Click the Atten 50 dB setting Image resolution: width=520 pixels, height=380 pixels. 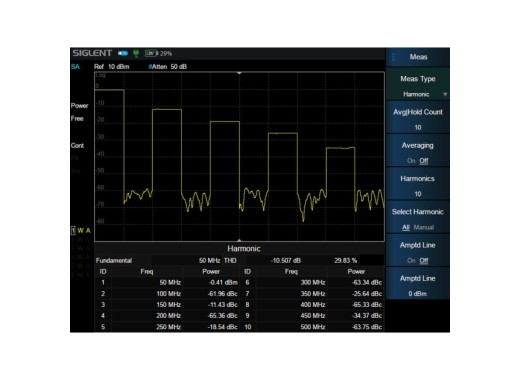(x=168, y=67)
